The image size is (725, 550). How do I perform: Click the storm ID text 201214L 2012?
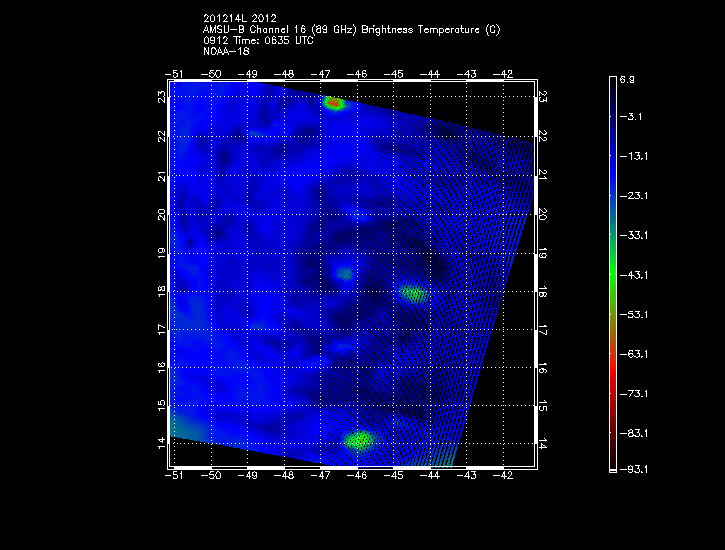point(239,18)
